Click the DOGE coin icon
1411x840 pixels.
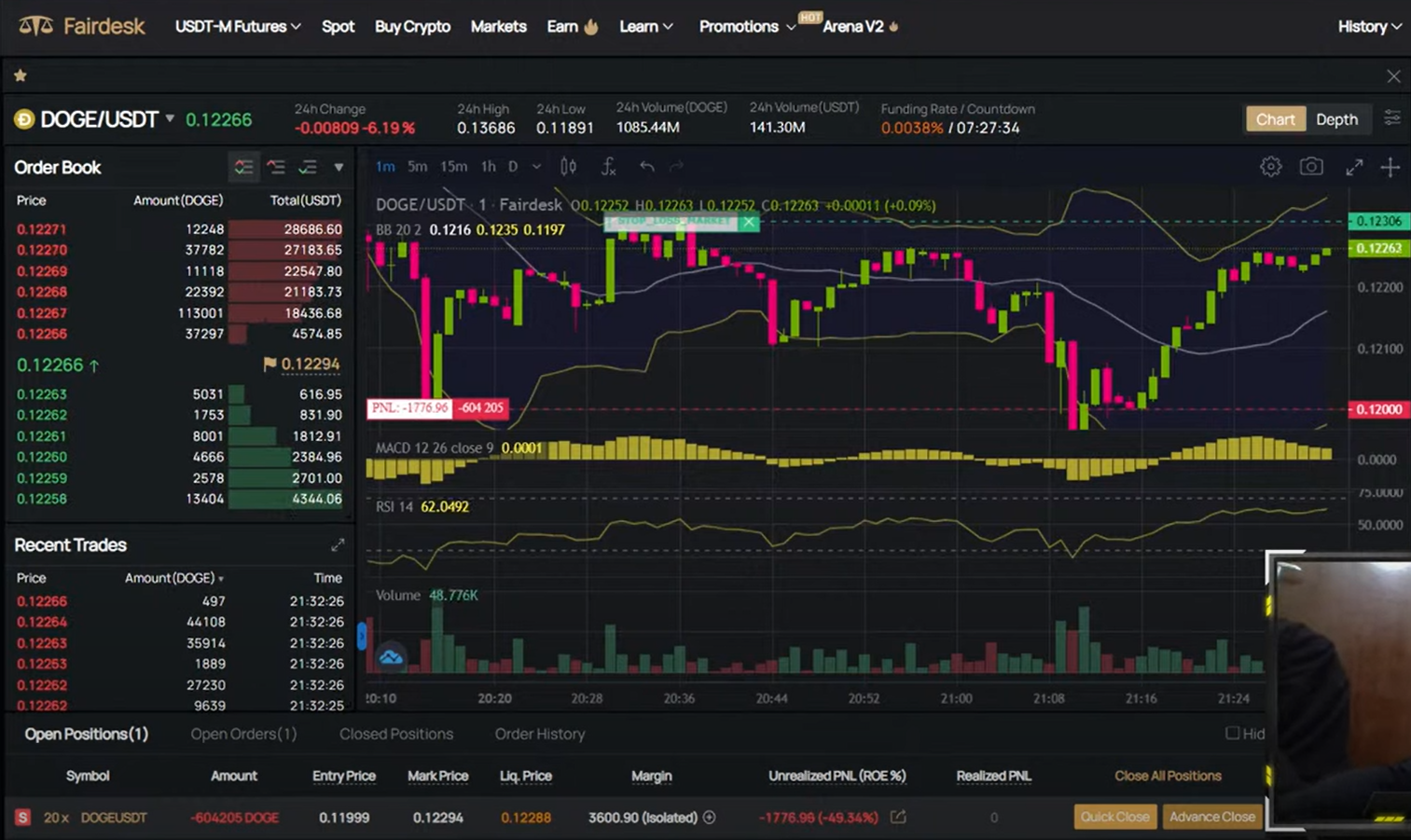point(24,119)
